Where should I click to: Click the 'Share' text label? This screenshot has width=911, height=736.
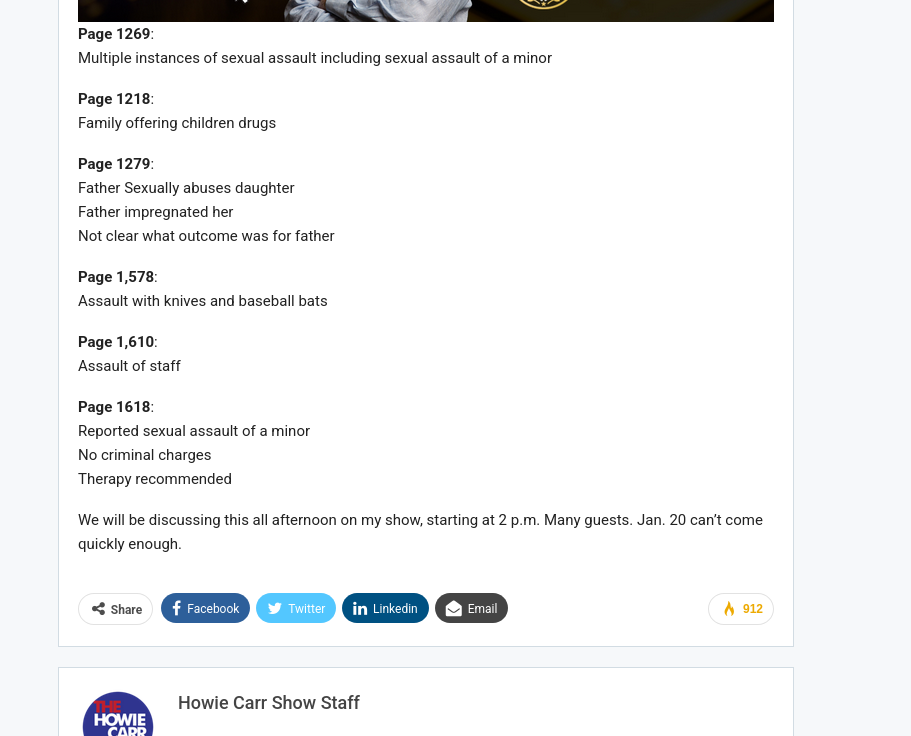coord(126,609)
